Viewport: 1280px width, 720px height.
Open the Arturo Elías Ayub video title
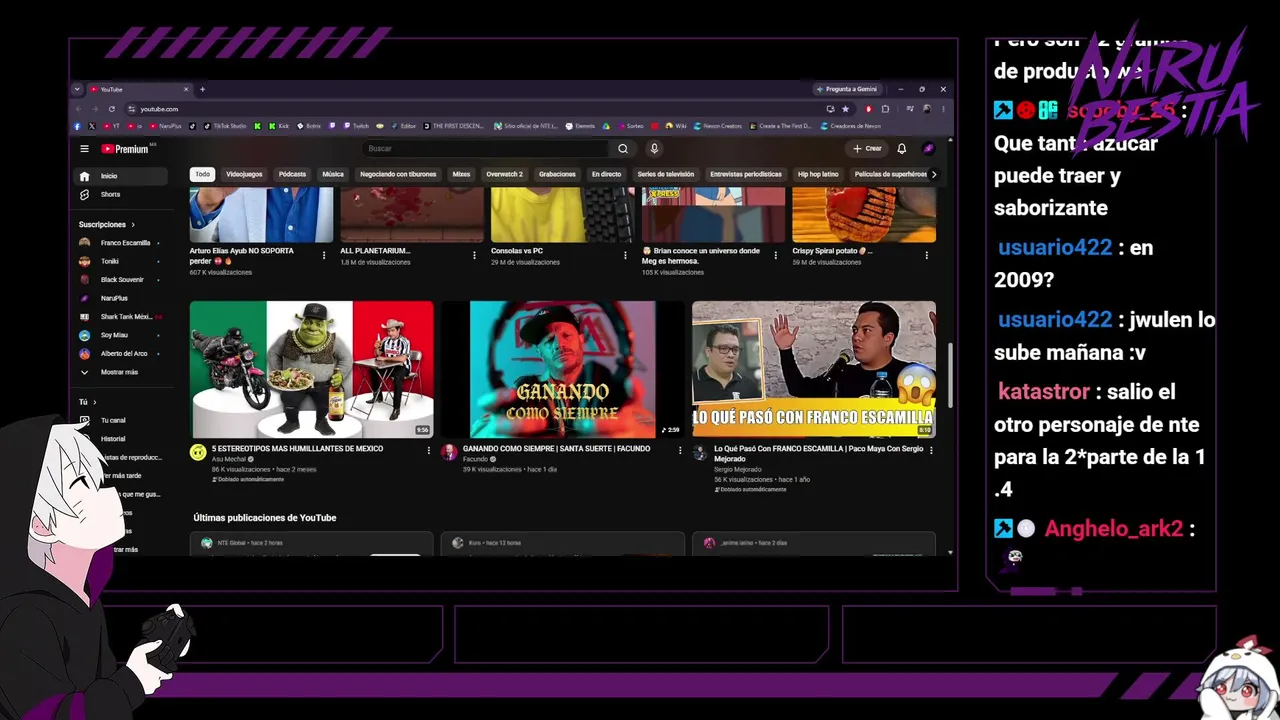pyautogui.click(x=242, y=255)
